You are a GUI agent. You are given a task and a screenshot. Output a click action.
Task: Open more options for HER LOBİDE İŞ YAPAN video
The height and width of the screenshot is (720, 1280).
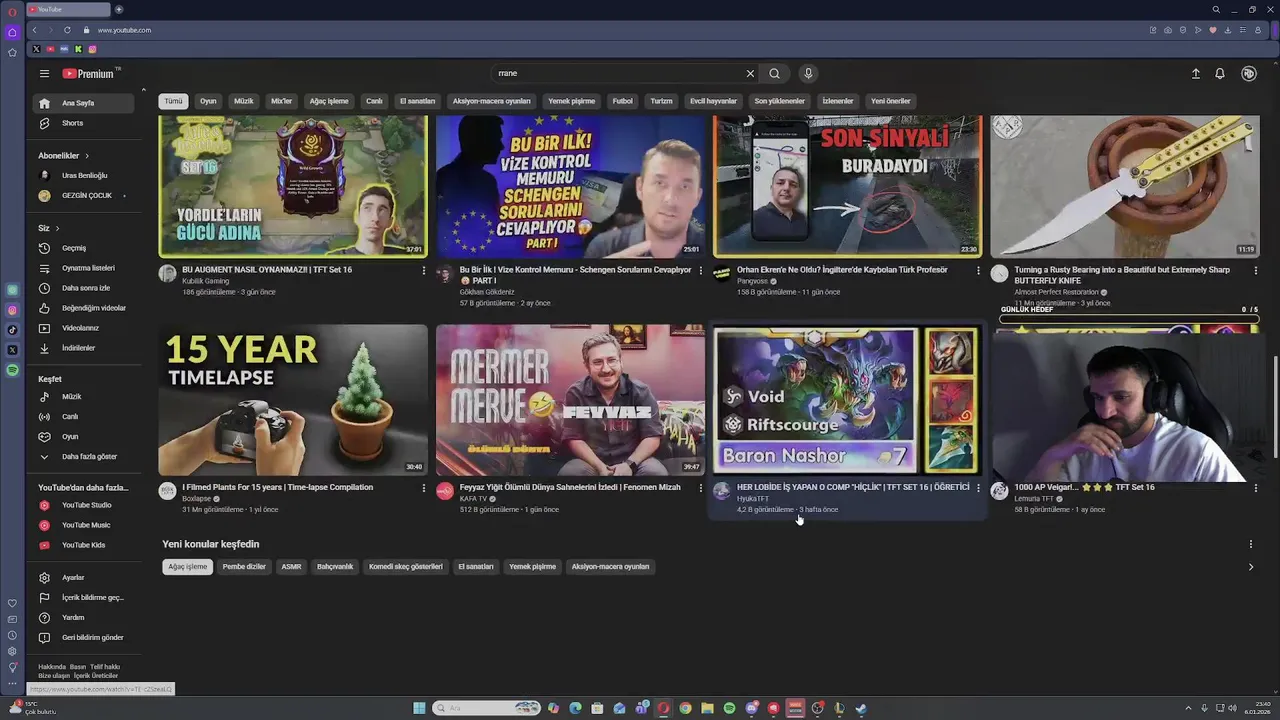(978, 488)
